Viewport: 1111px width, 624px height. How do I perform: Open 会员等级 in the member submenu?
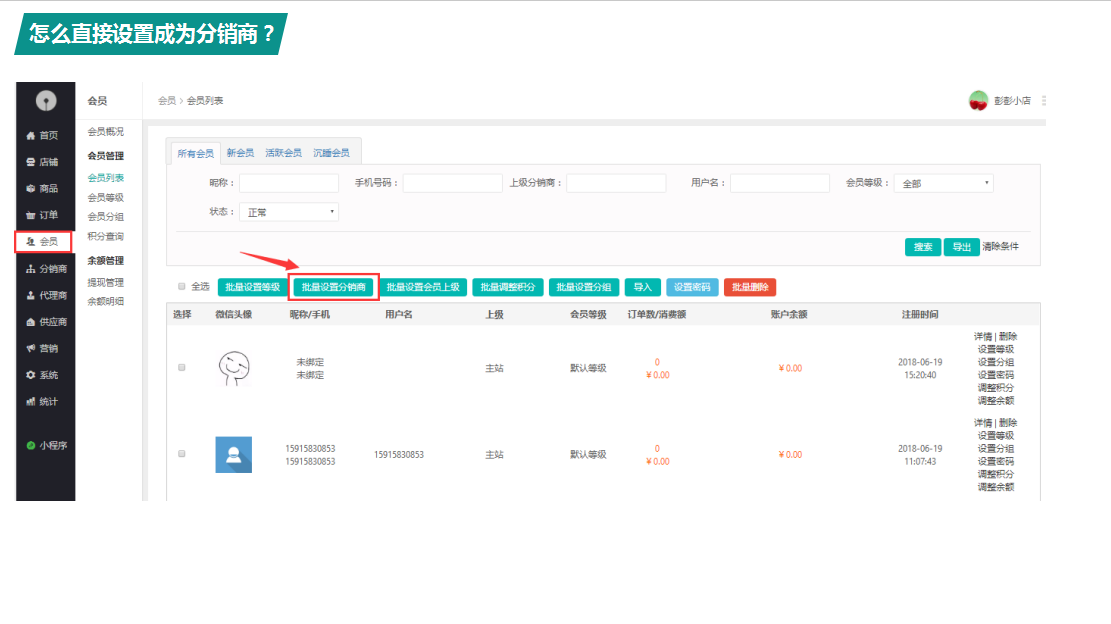106,198
